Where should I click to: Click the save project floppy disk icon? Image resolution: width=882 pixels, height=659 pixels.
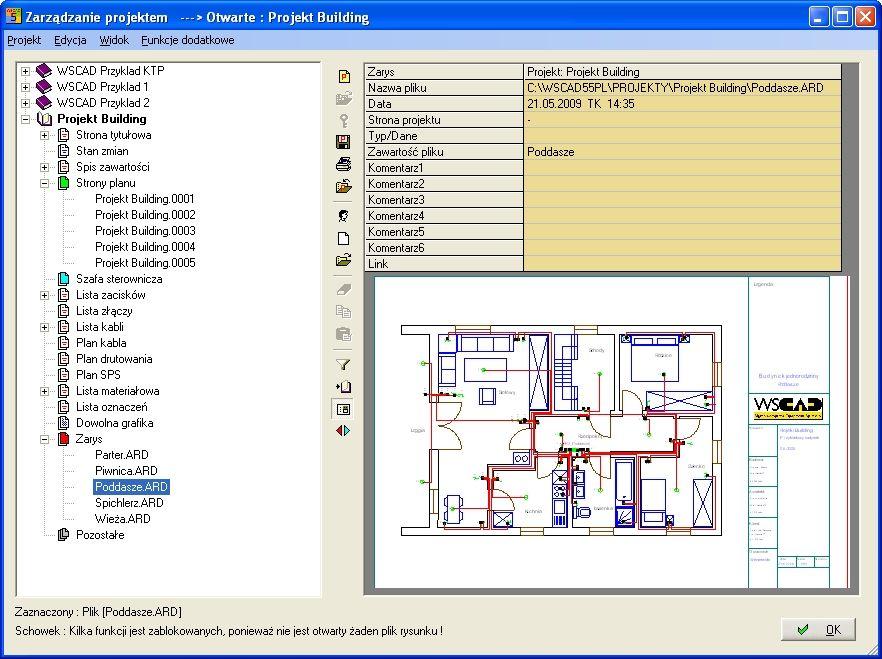pos(344,142)
